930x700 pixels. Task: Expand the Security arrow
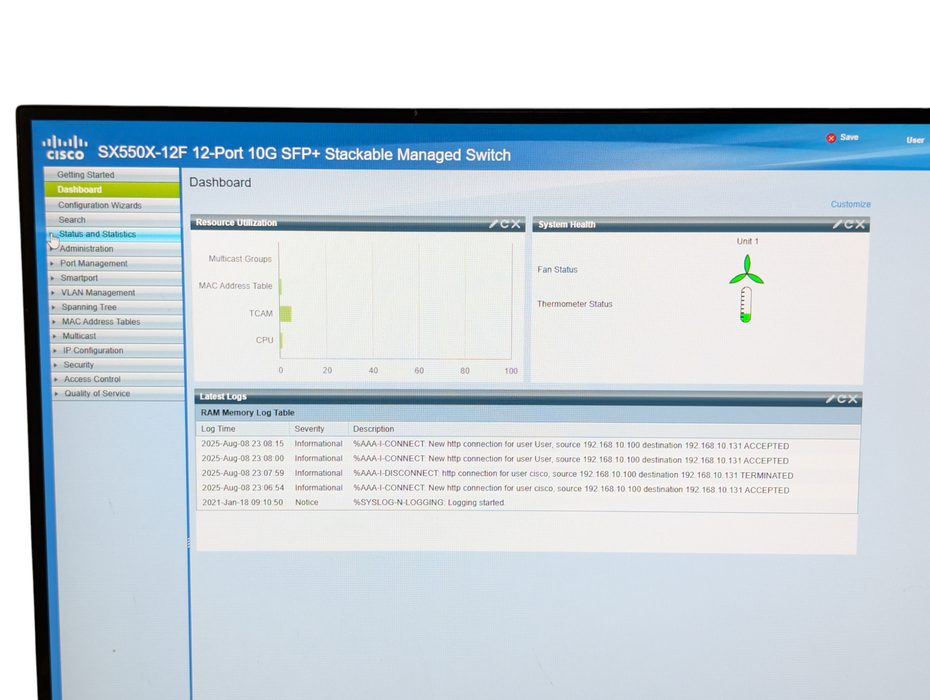(x=56, y=365)
